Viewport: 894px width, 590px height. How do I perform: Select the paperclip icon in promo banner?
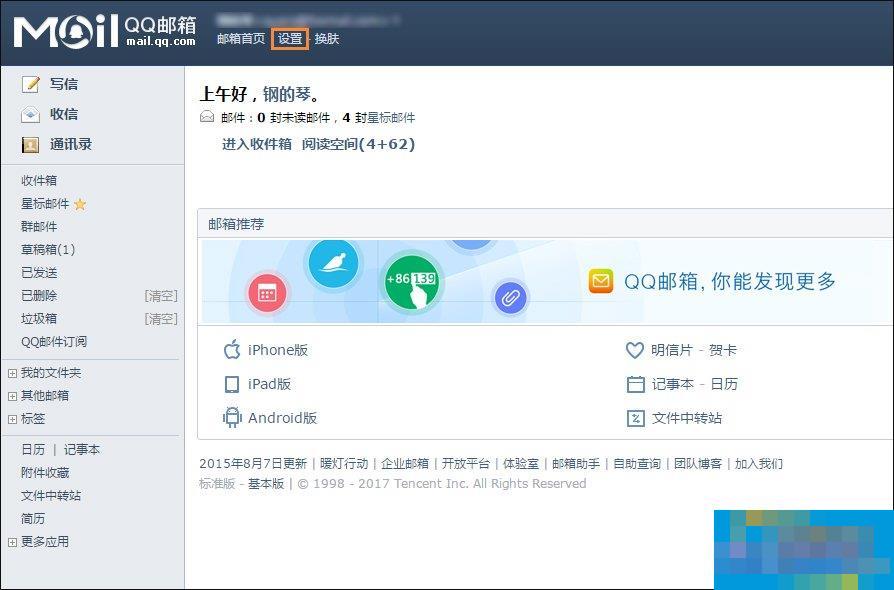point(510,299)
